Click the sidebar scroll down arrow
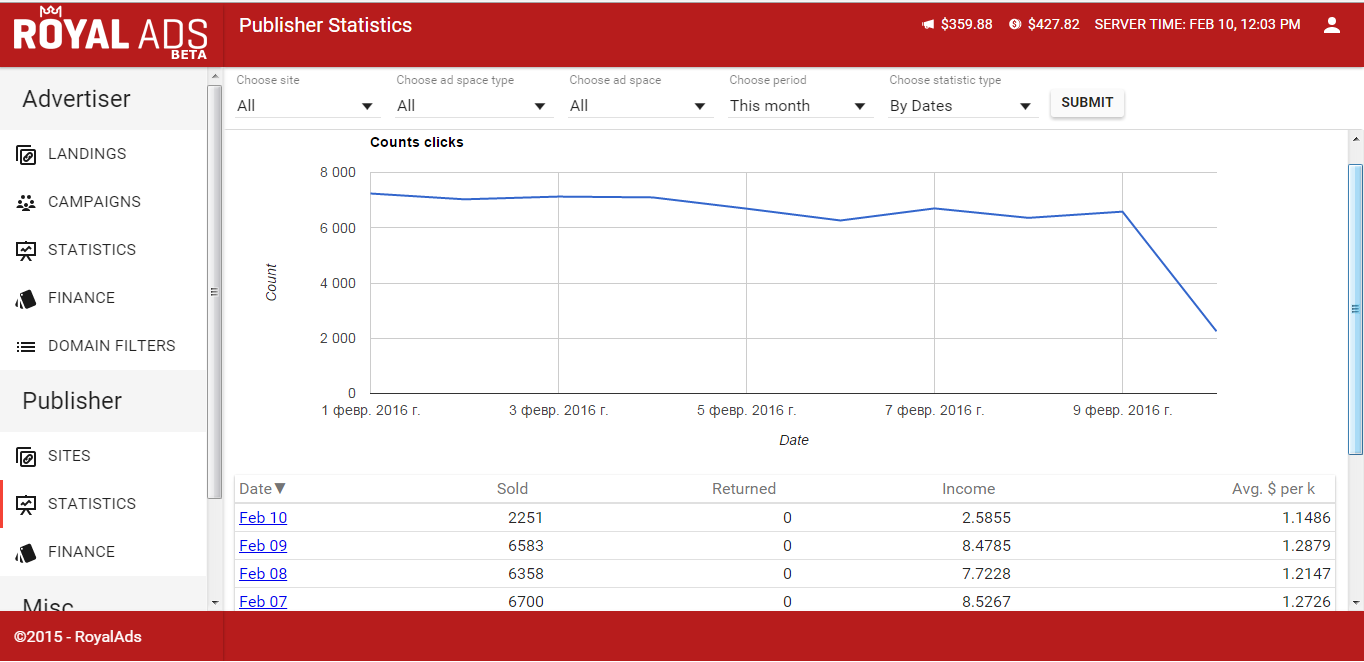This screenshot has height=662, width=1364. point(214,603)
